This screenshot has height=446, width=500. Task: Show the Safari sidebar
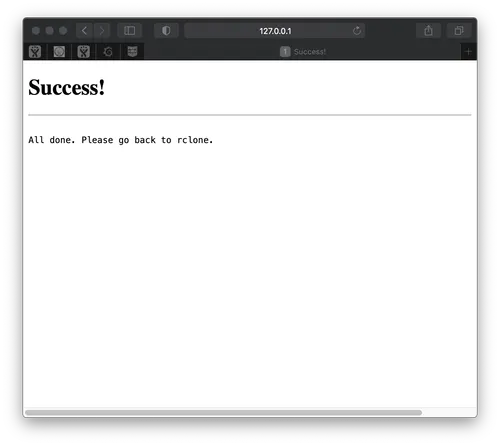pyautogui.click(x=130, y=31)
